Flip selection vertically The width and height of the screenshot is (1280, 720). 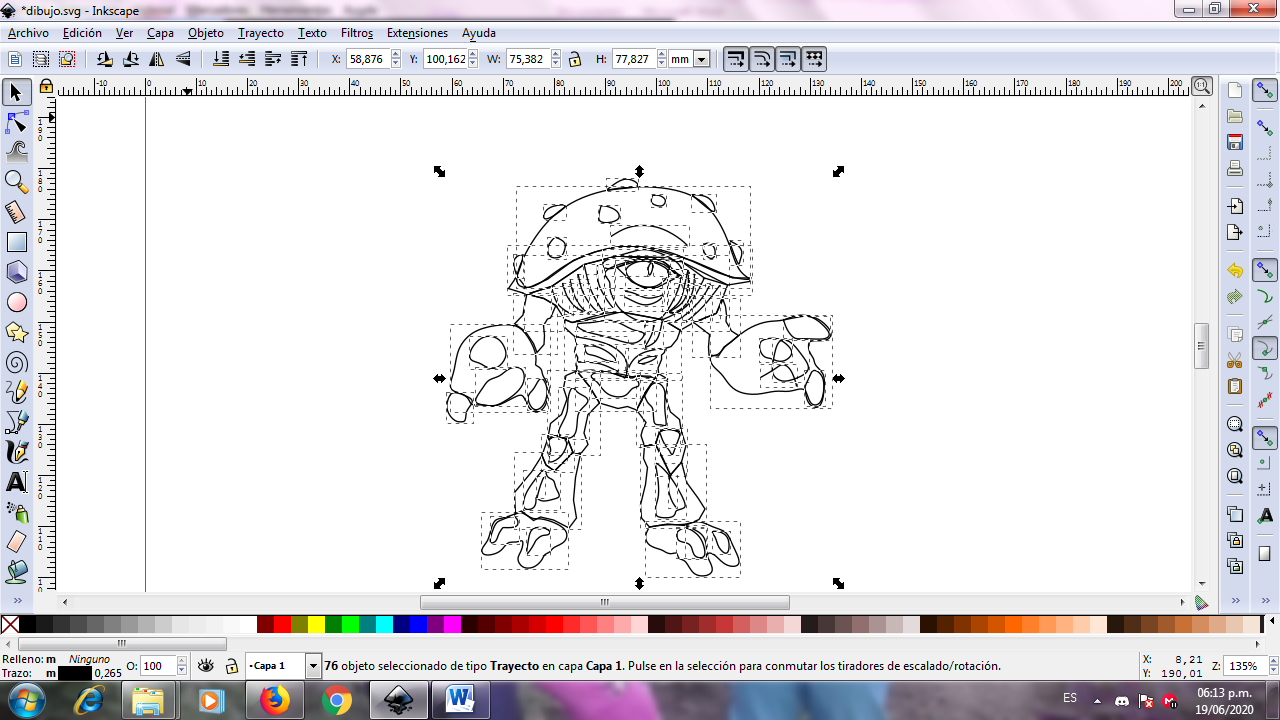(181, 59)
